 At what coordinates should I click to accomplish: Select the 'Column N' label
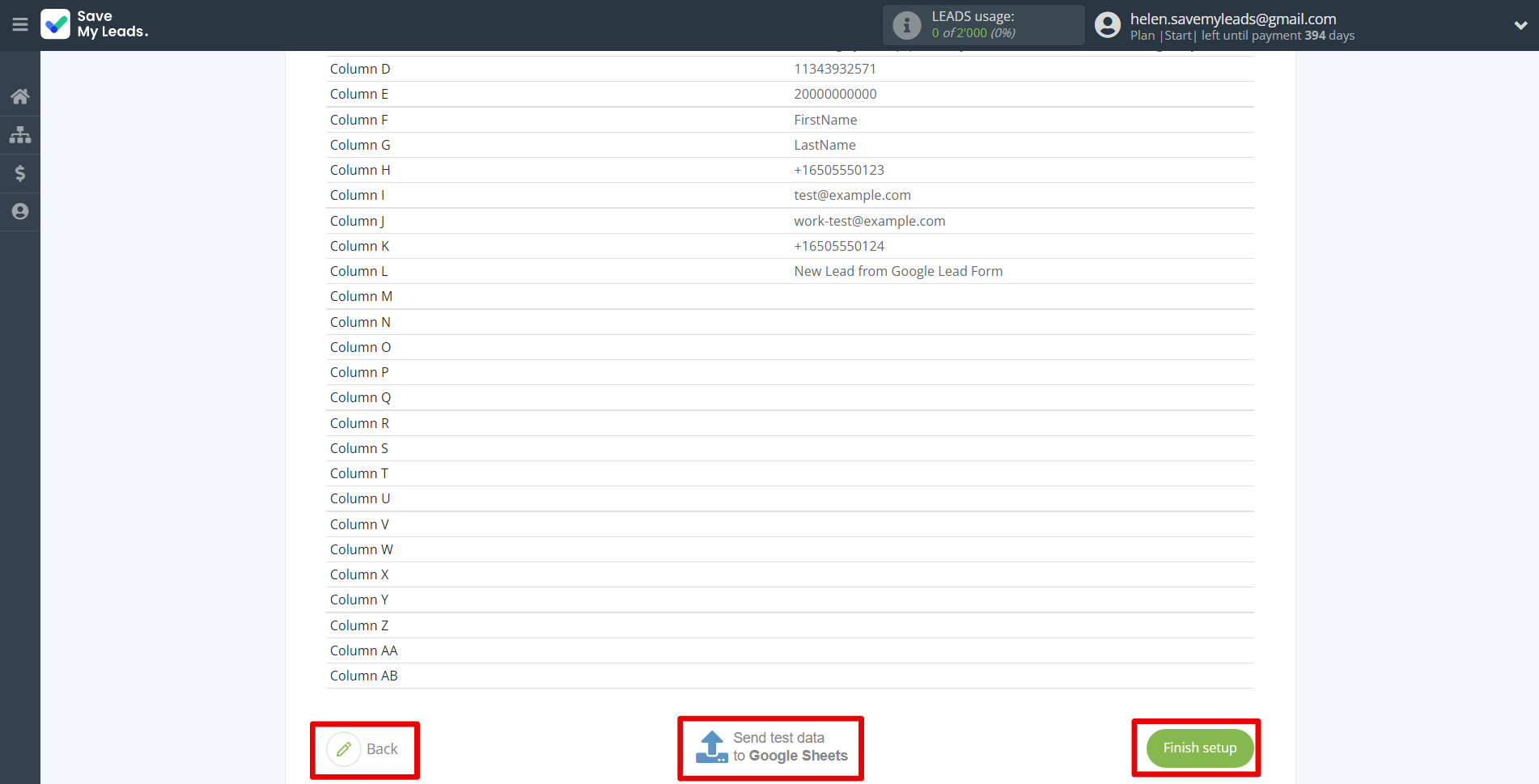360,322
